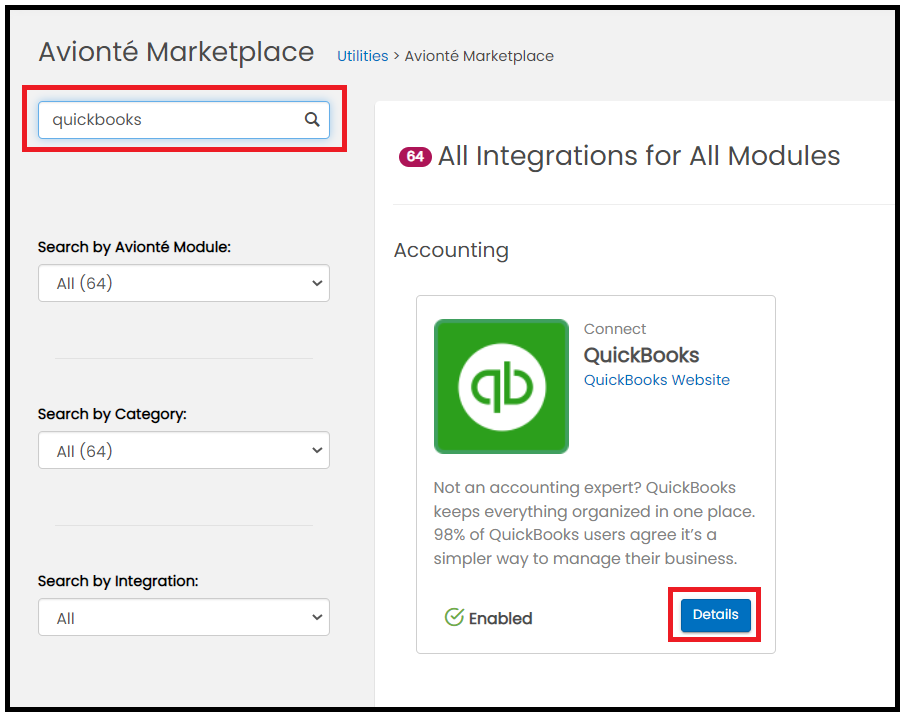Click the Search by Integration label

coord(118,581)
